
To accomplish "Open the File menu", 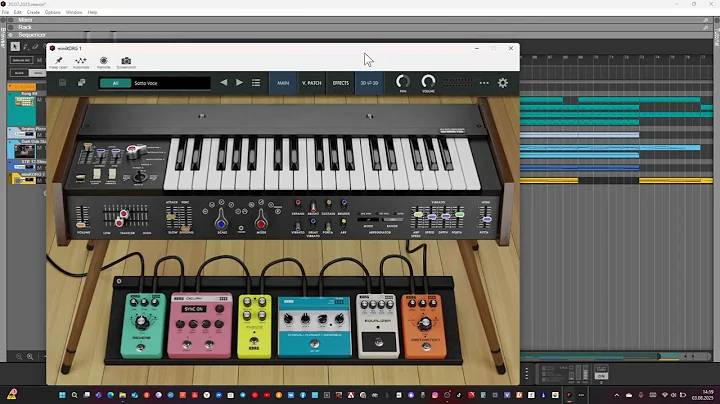I will tap(6, 12).
